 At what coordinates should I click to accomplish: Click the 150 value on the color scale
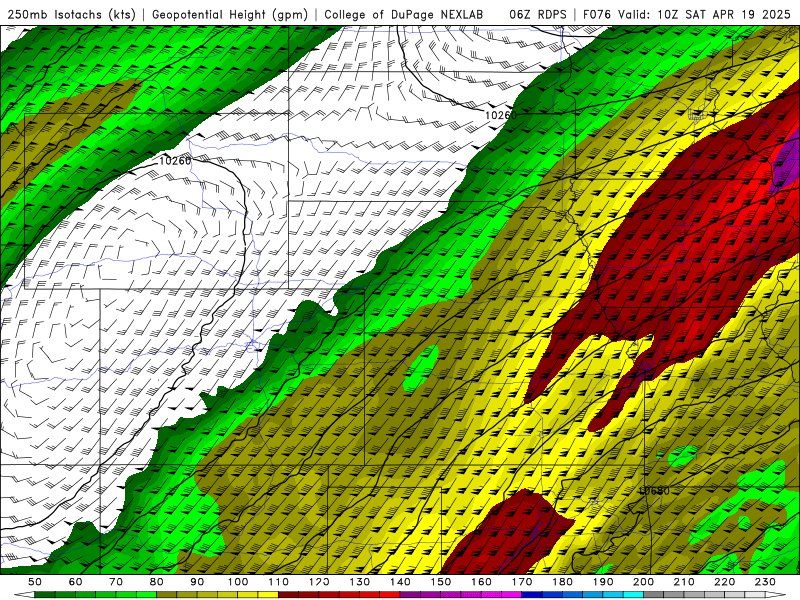coord(441,582)
